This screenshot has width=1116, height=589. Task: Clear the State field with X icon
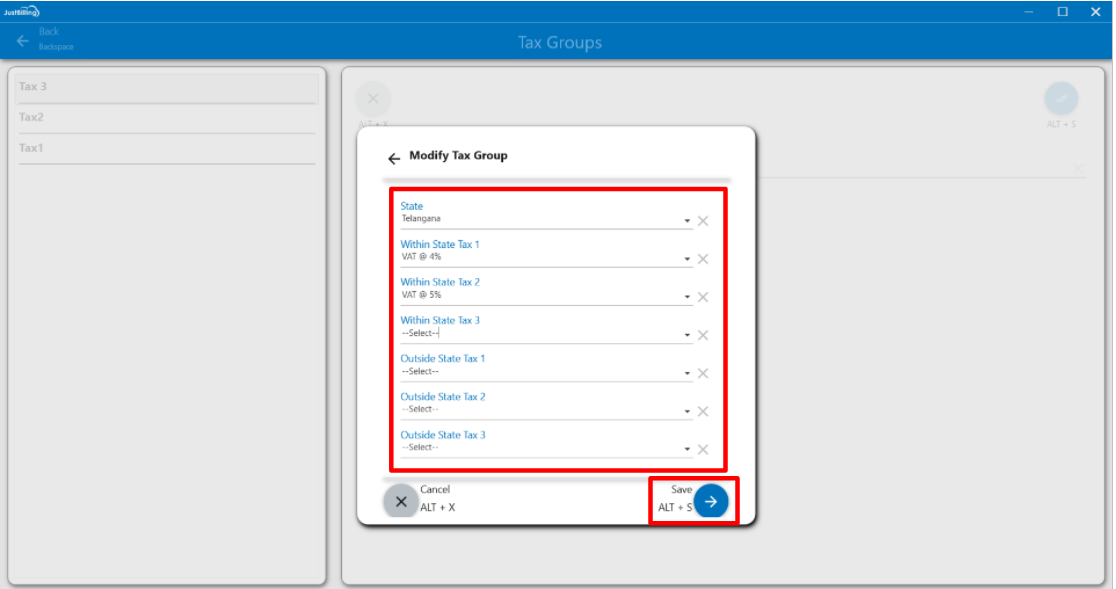(x=703, y=221)
